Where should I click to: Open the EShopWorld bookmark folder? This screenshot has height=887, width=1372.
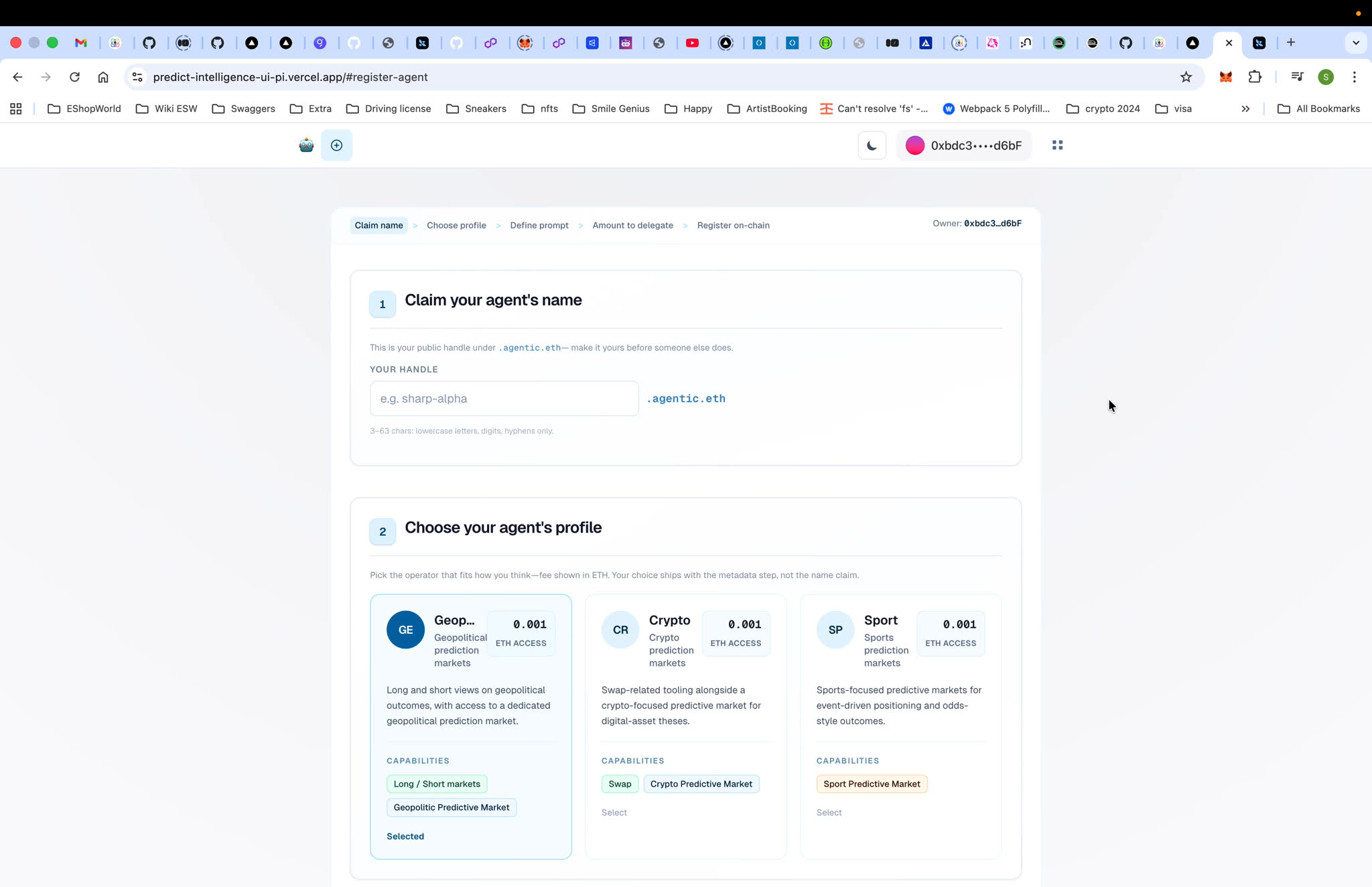(x=84, y=109)
